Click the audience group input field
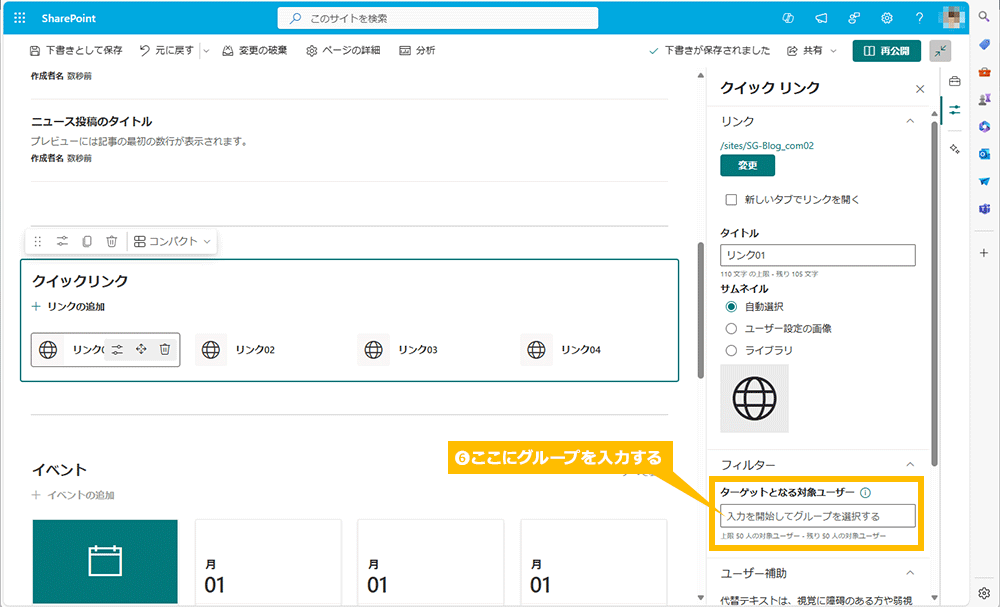Viewport: 1000px width, 607px height. point(818,516)
